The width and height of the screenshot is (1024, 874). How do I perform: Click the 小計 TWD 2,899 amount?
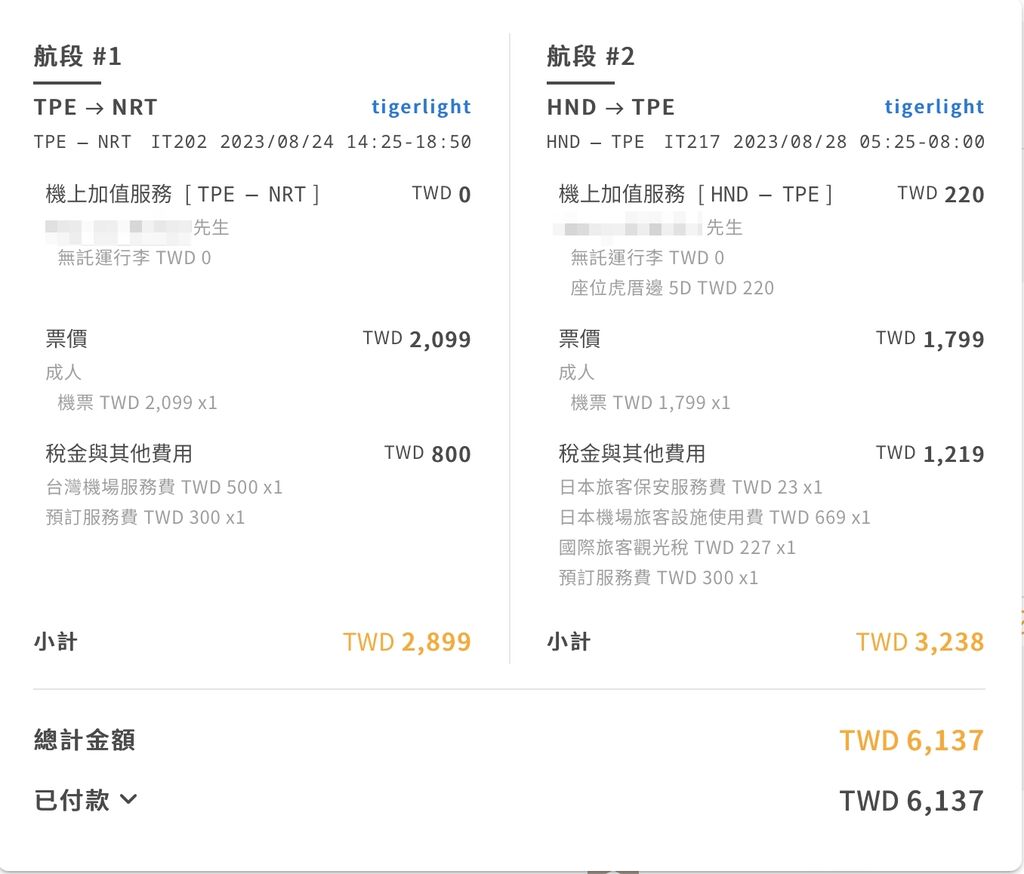407,642
